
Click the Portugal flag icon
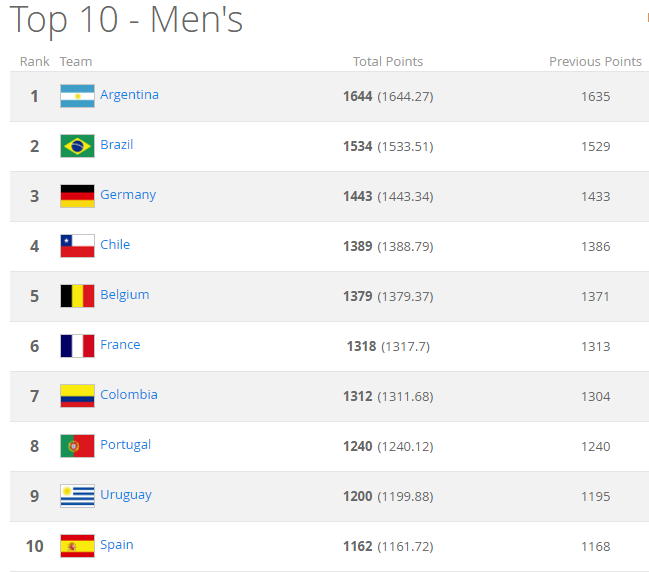tap(77, 446)
